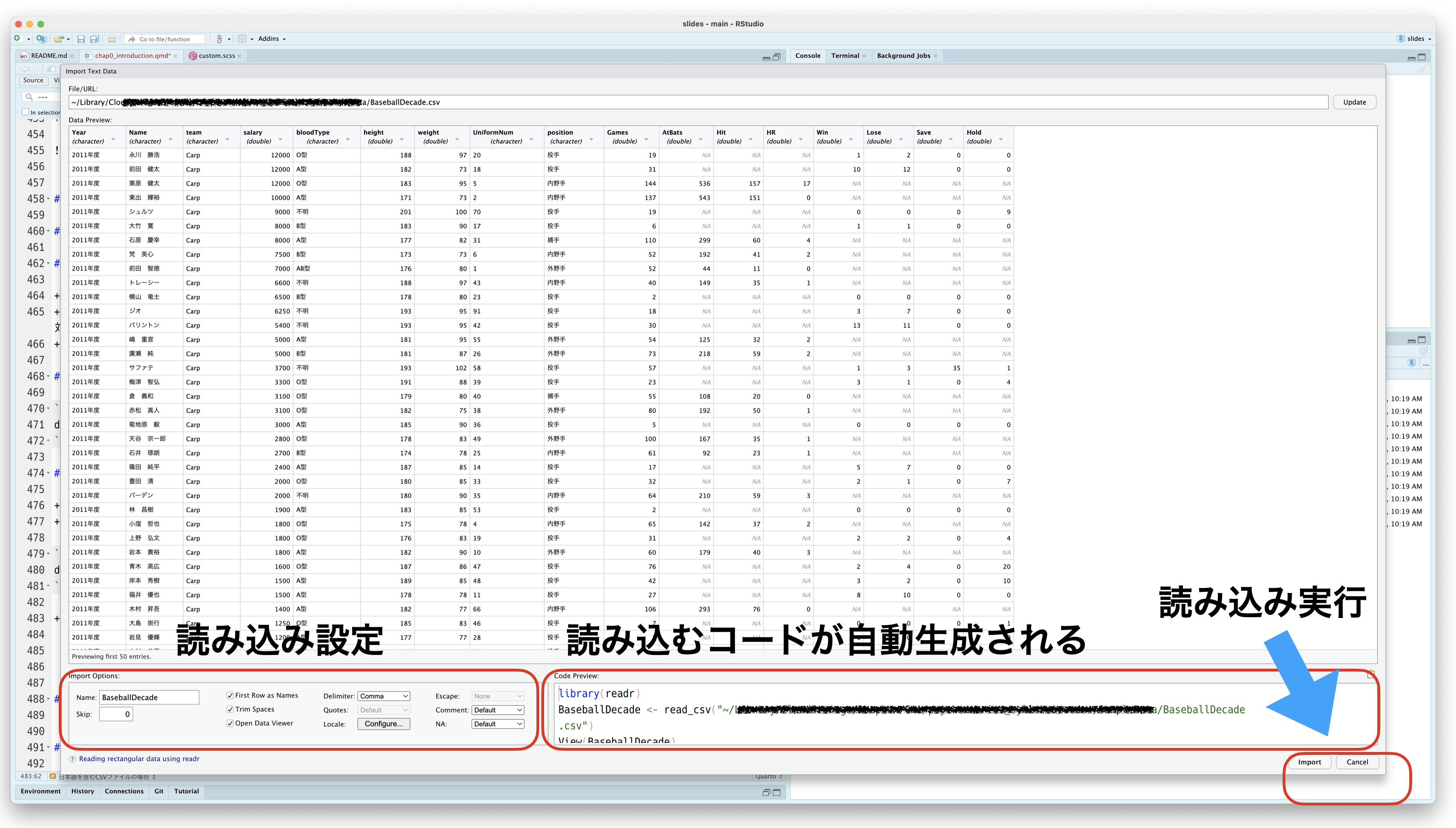The height and width of the screenshot is (828, 1456).
Task: Click the Source mode button
Action: 33,81
